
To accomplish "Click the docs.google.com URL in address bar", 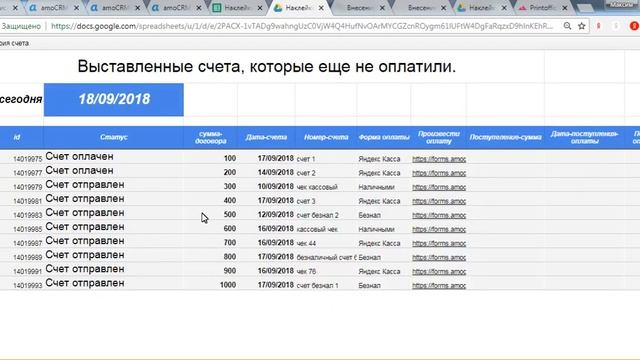I will coord(302,26).
